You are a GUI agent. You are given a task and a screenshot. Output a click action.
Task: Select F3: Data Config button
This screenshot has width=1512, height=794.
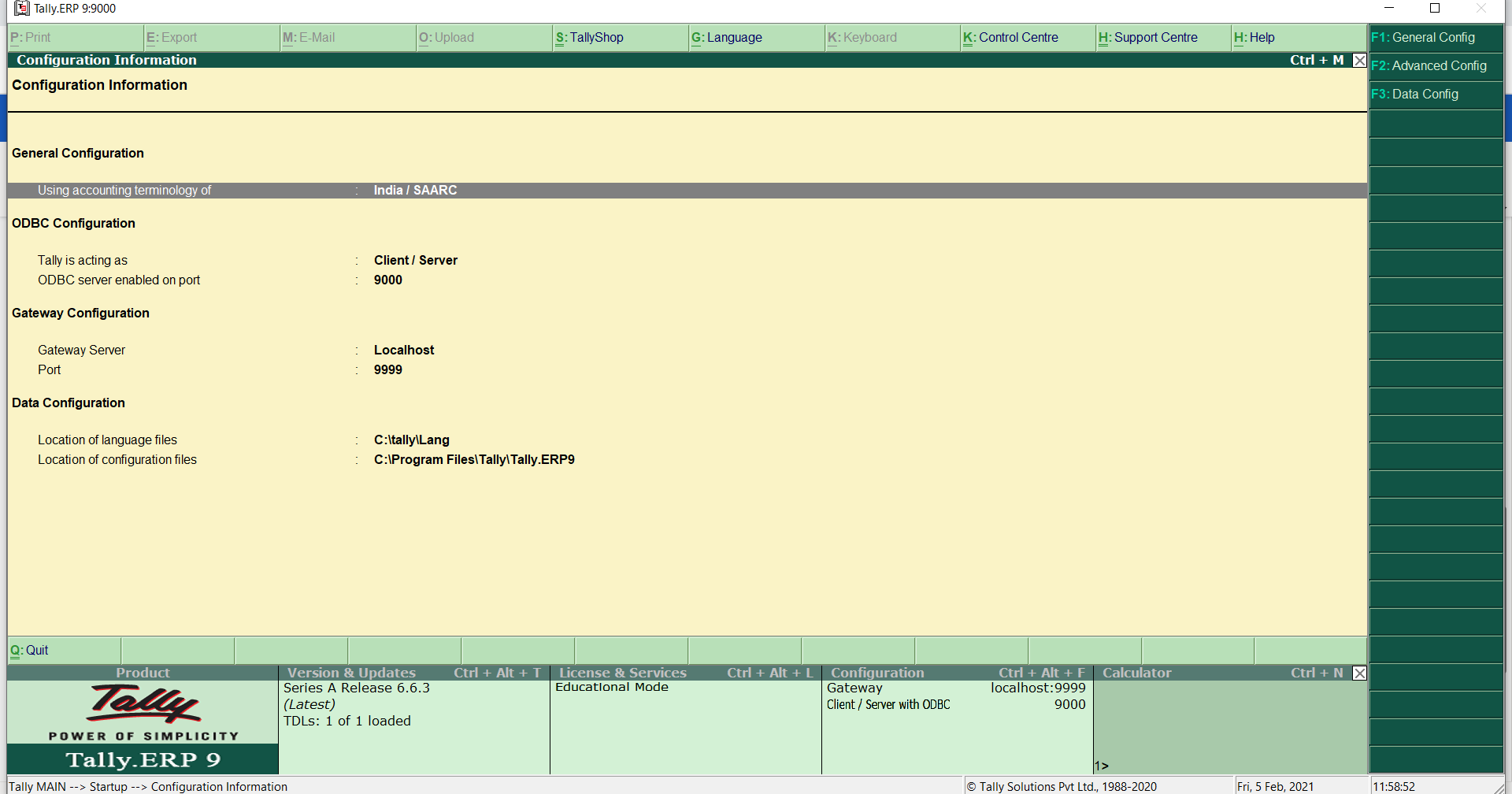(1436, 94)
